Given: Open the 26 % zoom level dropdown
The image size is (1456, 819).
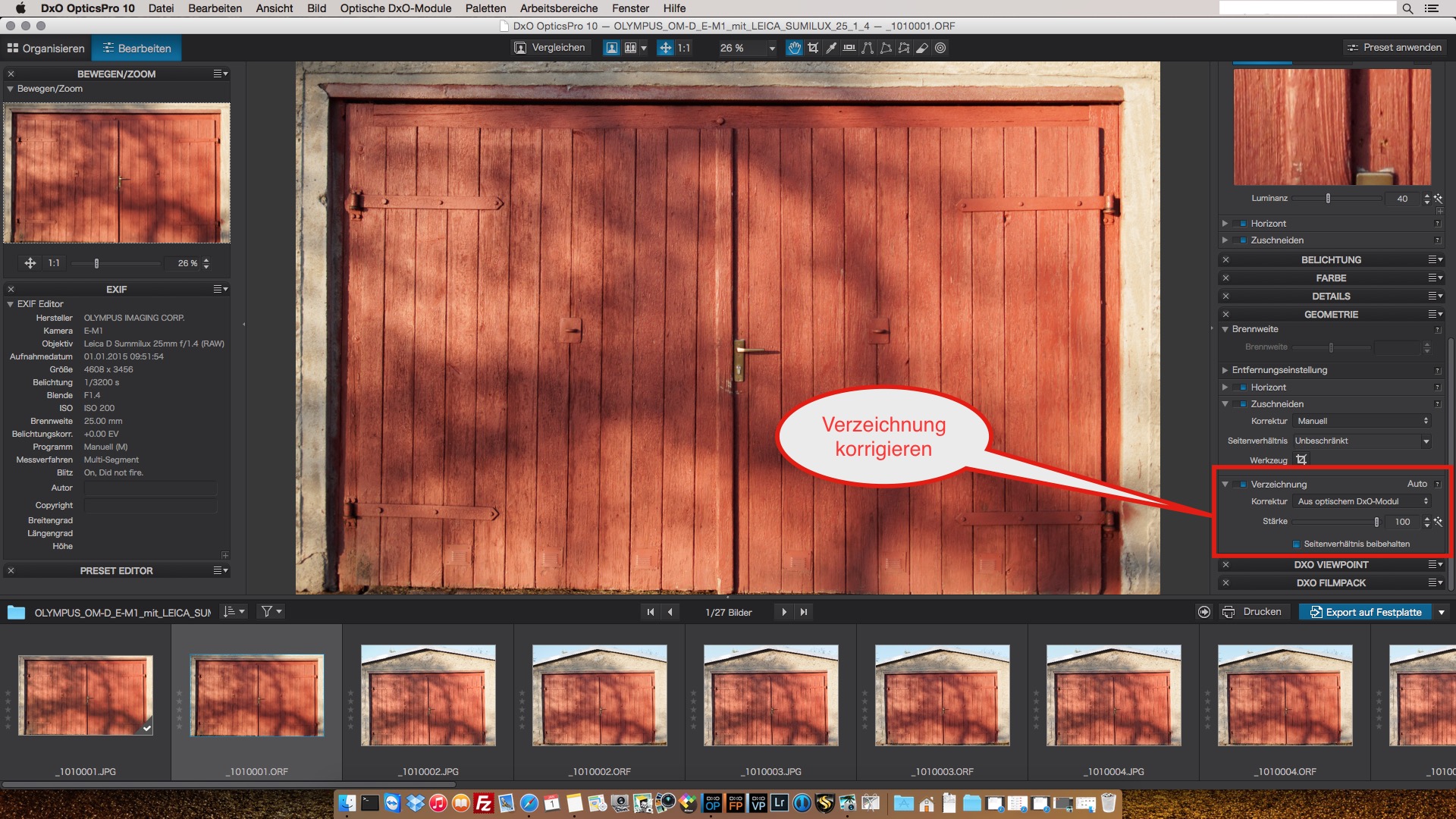Looking at the screenshot, I should coord(772,49).
